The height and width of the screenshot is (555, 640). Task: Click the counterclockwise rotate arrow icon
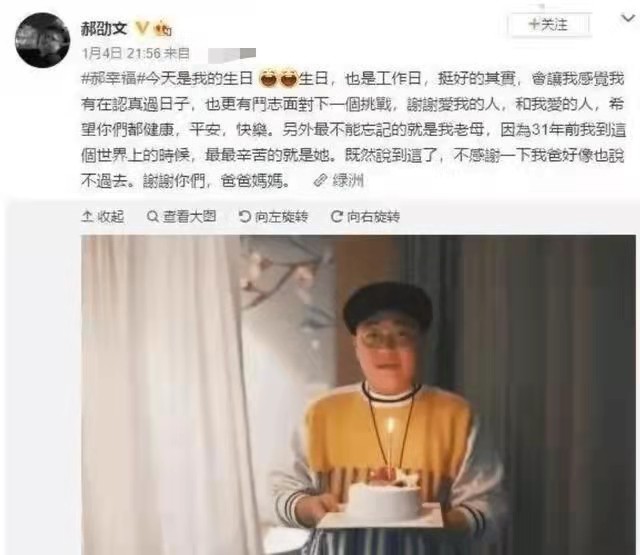(244, 216)
